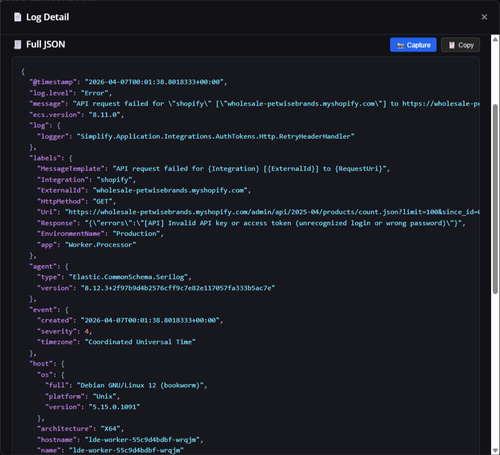This screenshot has width=500, height=455.
Task: Click the hostname lde-worker value
Action: pos(142,440)
